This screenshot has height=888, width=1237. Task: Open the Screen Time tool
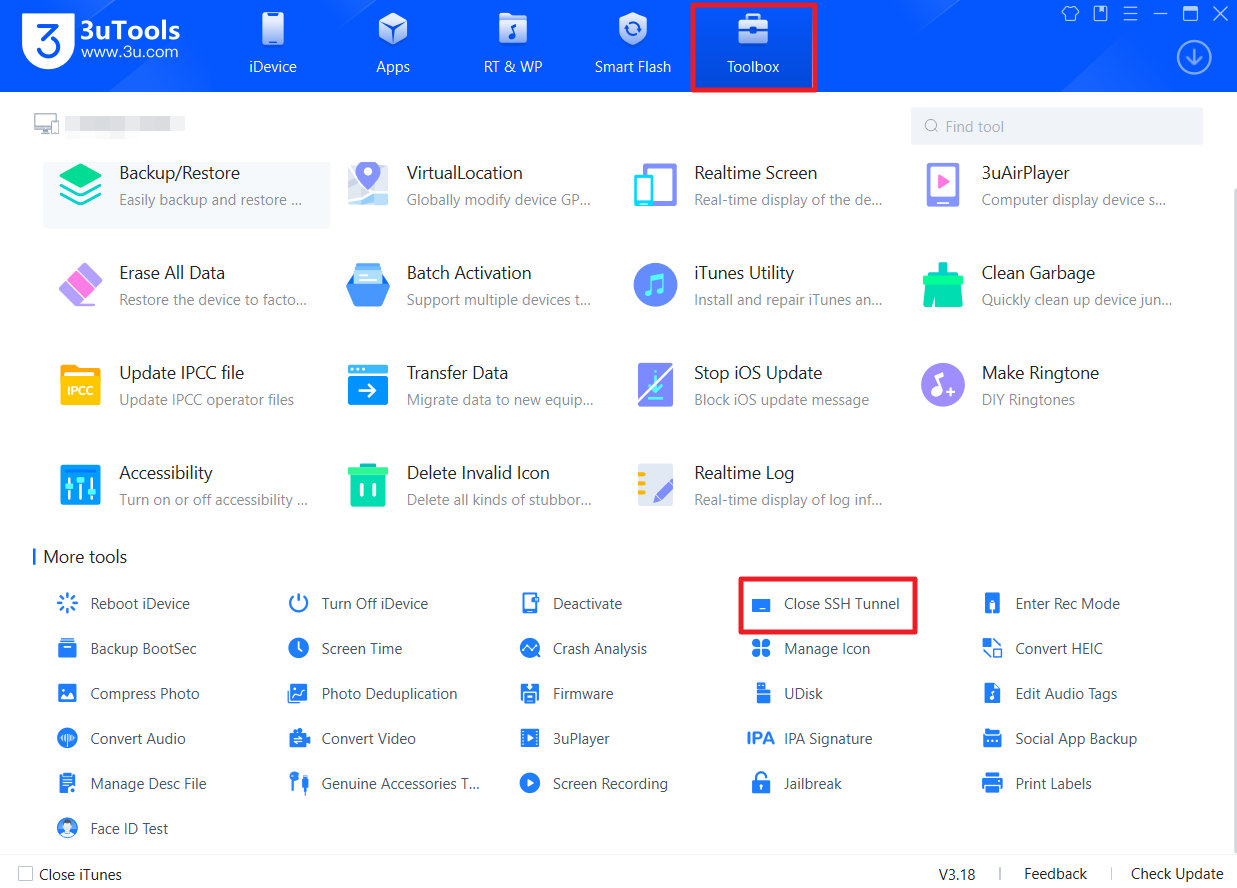(x=345, y=649)
